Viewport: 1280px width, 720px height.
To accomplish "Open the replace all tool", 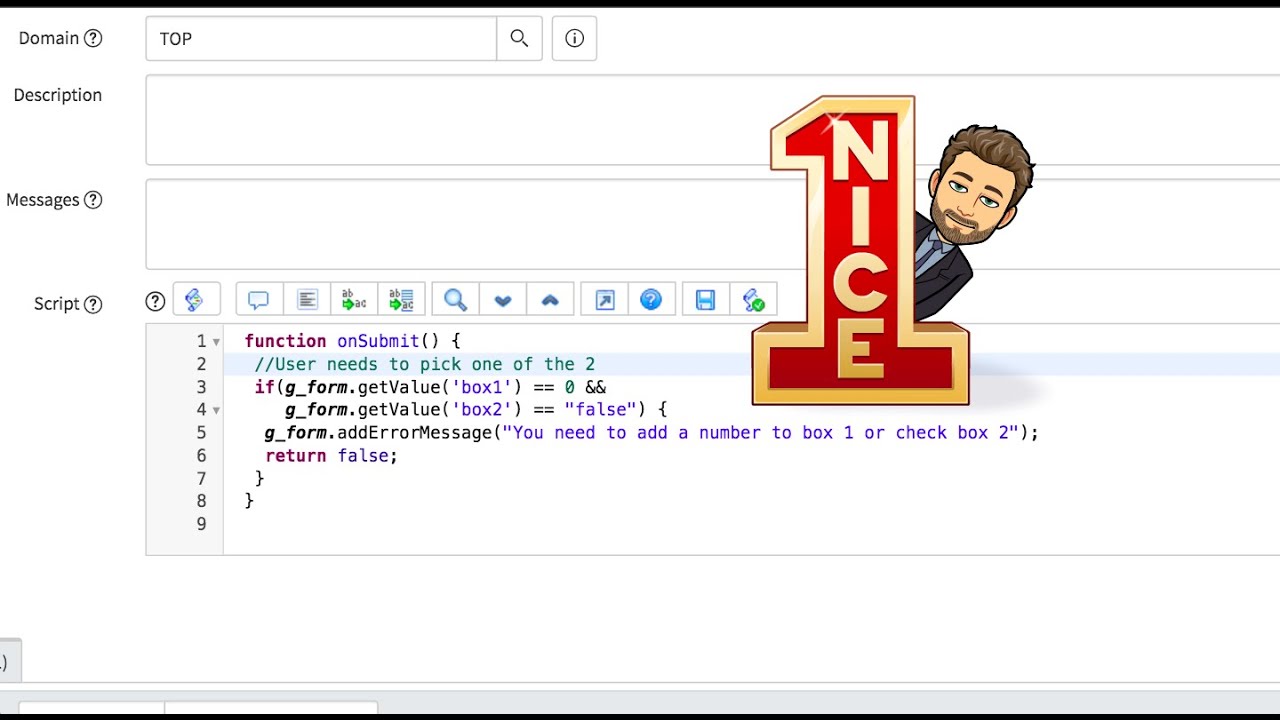I will click(x=402, y=299).
